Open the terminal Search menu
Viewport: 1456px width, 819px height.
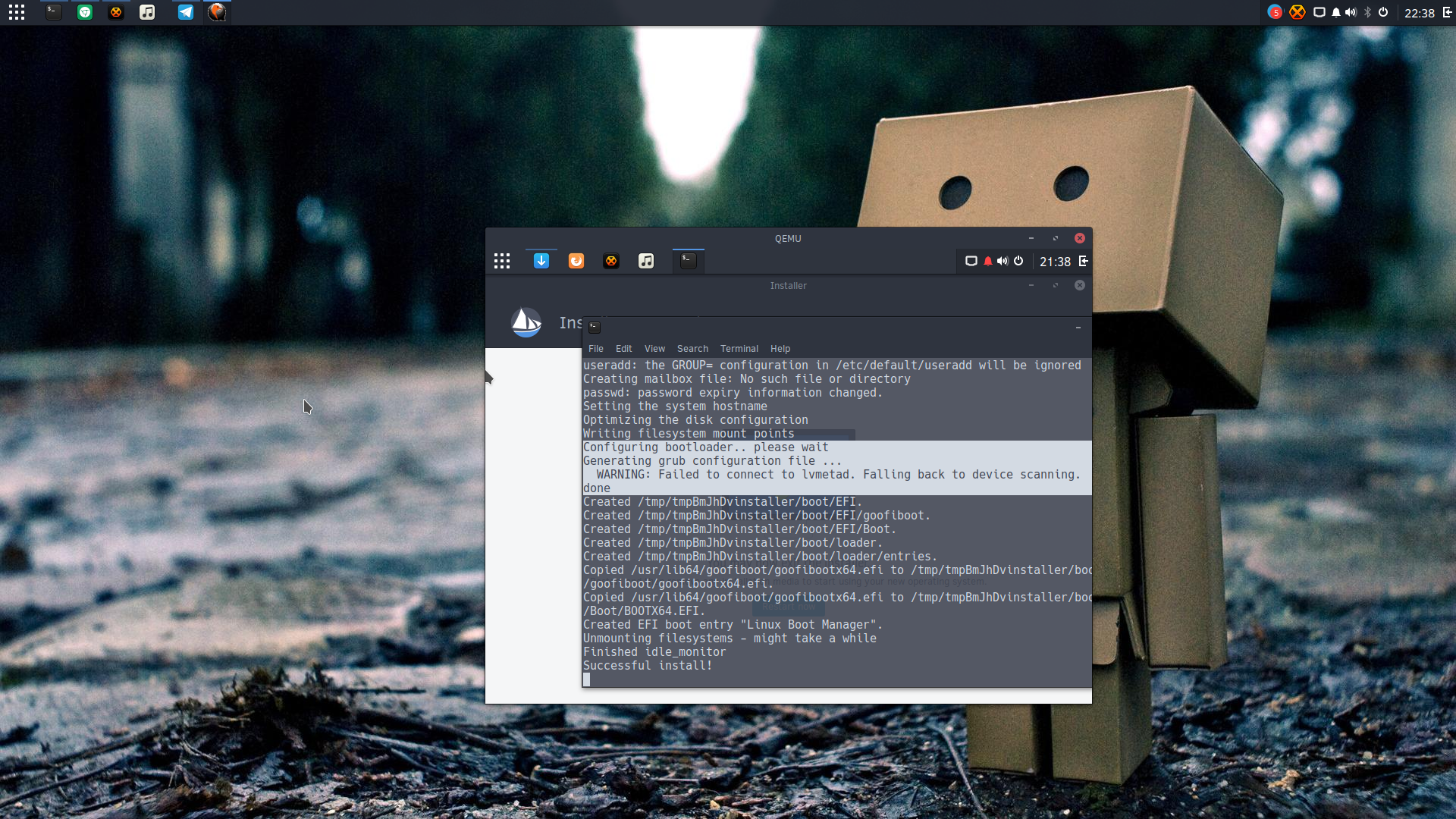click(x=692, y=349)
